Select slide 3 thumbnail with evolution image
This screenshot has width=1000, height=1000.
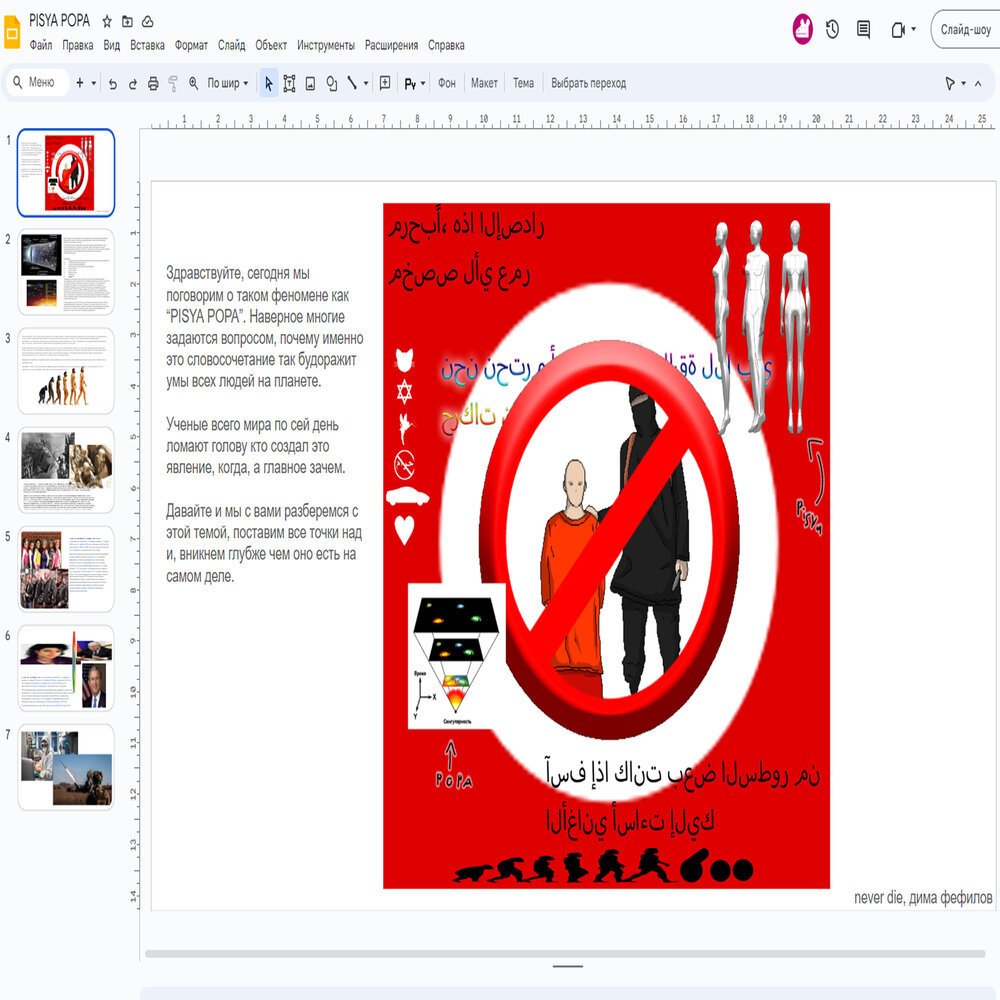click(66, 371)
